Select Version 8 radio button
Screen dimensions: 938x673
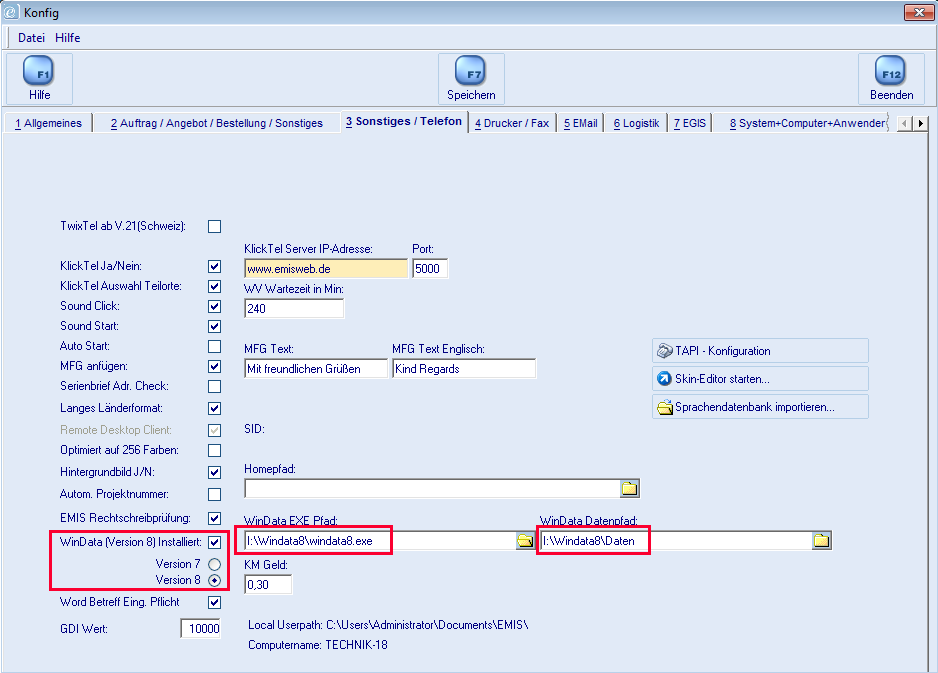(214, 580)
